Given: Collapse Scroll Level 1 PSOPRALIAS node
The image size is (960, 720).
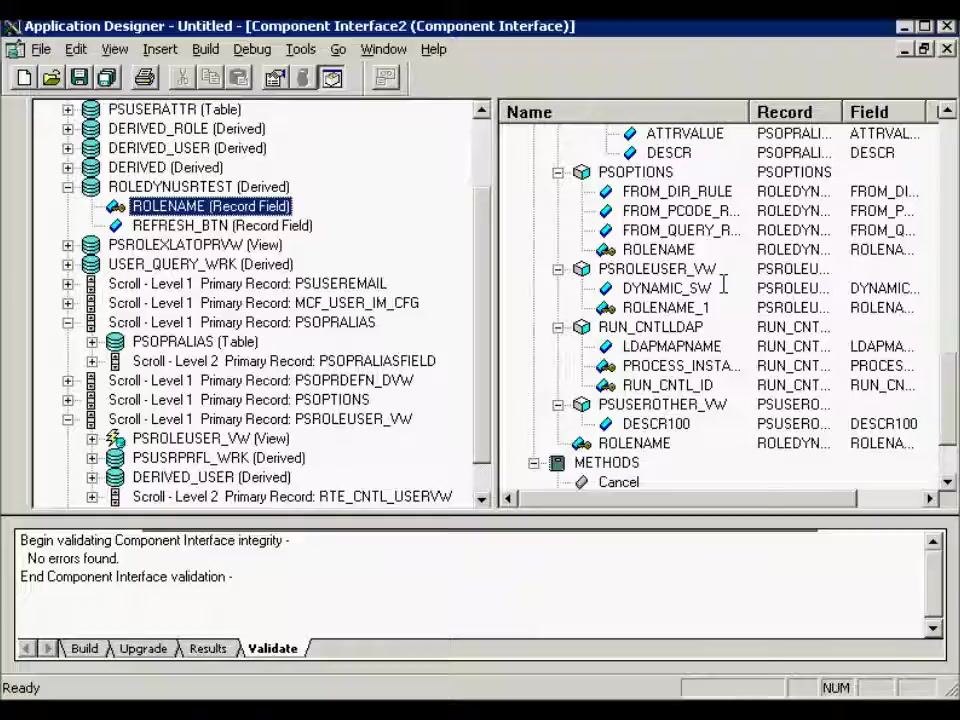Looking at the screenshot, I should 68,323.
